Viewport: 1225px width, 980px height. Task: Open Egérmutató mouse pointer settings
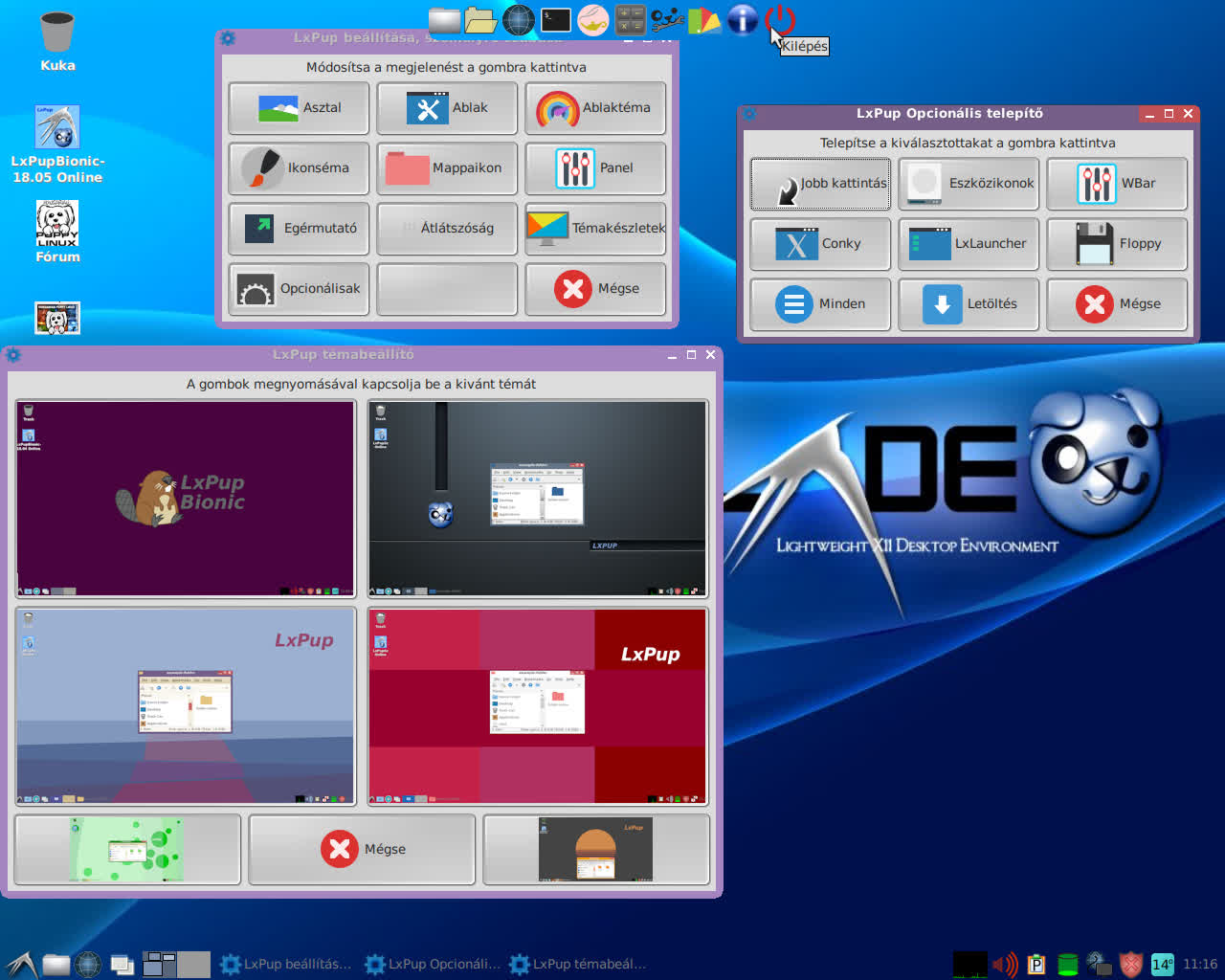tap(299, 229)
